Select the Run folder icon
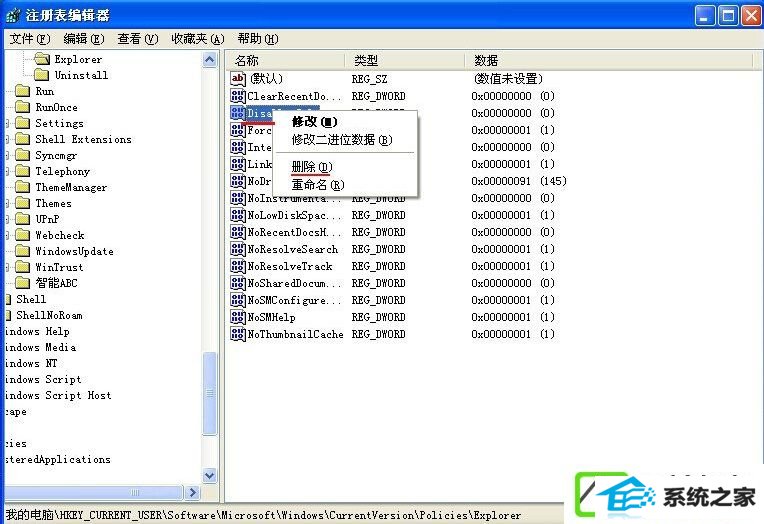 pyautogui.click(x=22, y=91)
